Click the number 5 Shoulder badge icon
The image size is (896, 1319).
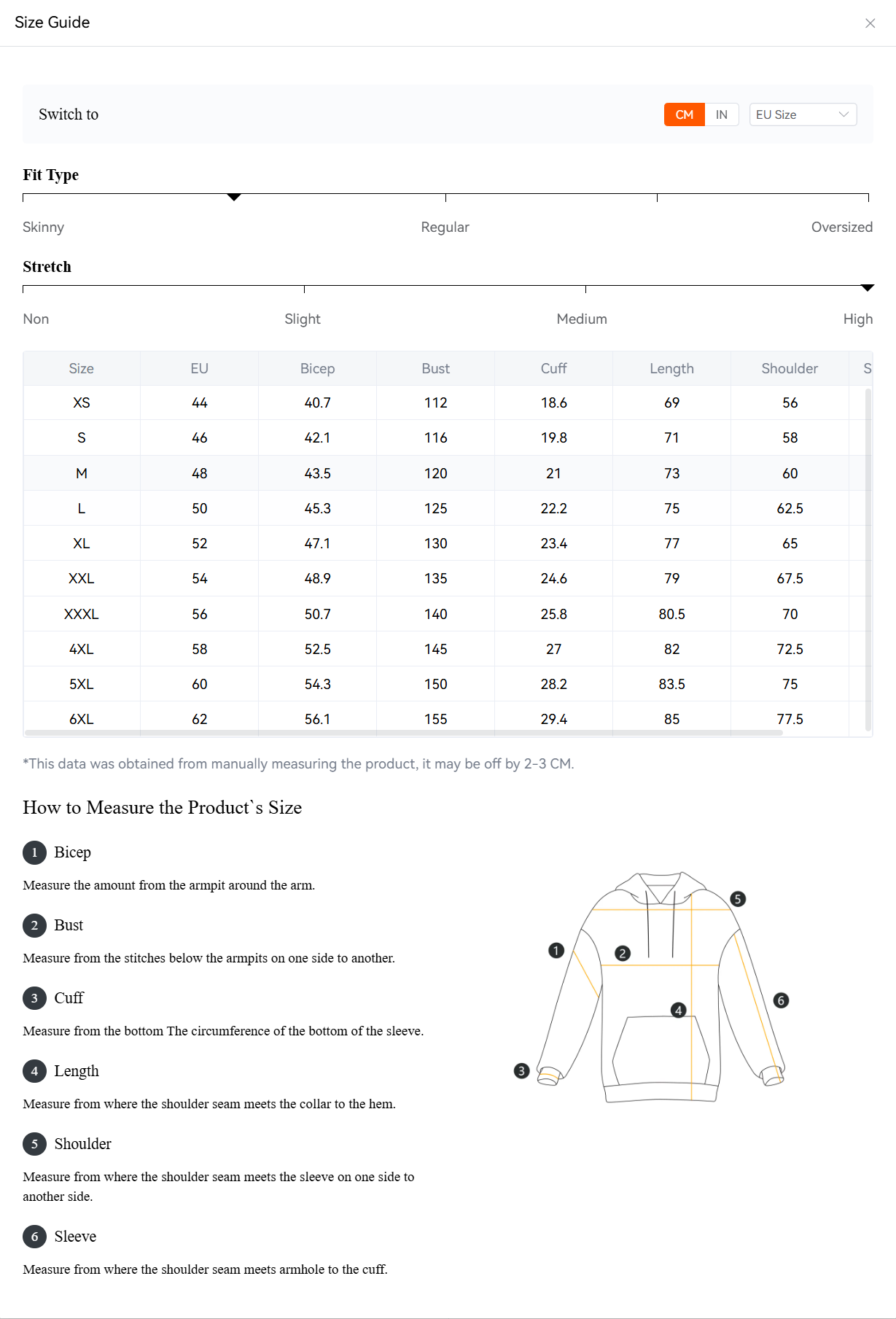pos(34,1144)
